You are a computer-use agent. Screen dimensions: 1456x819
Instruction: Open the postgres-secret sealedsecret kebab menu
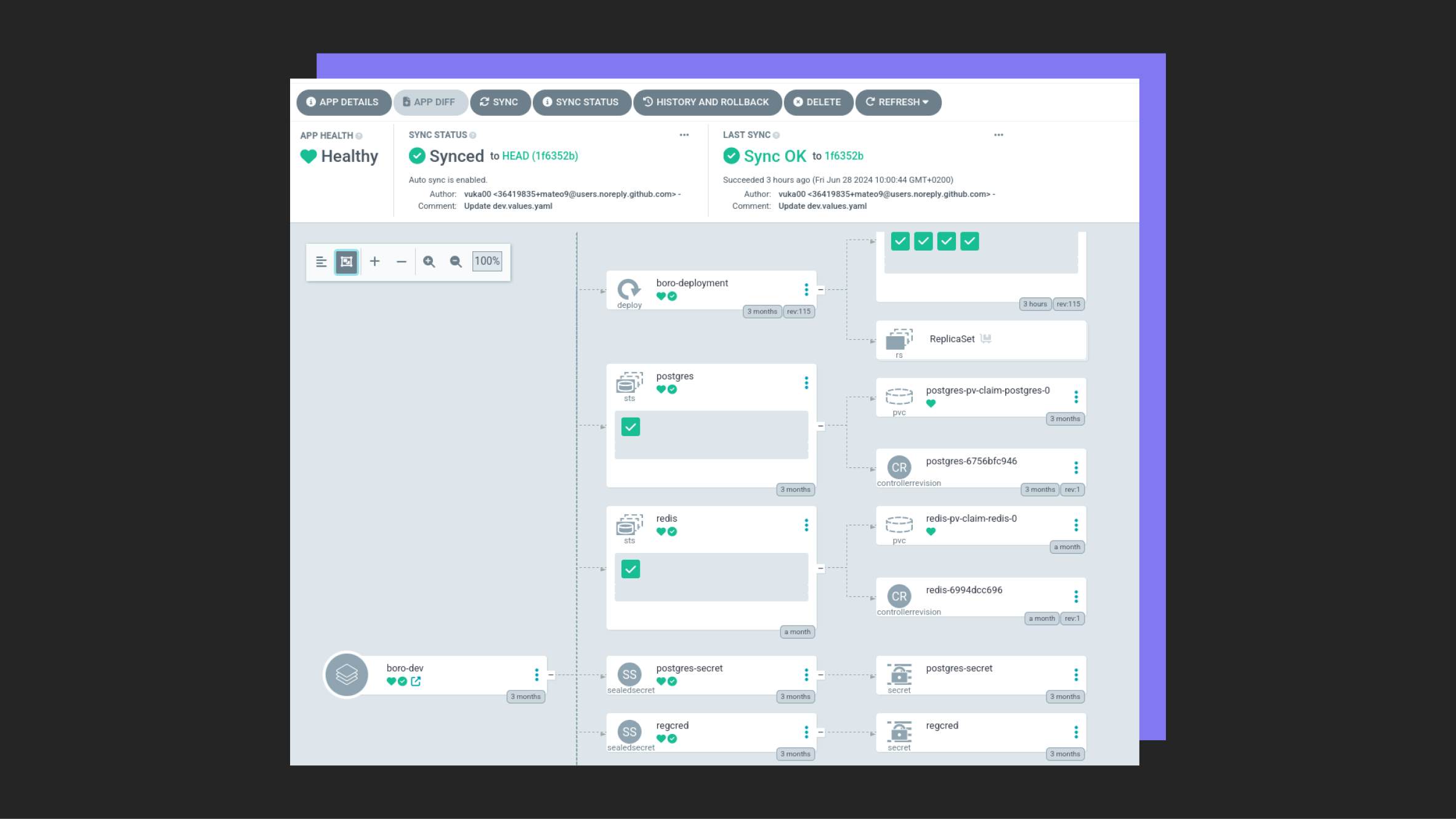(x=806, y=675)
